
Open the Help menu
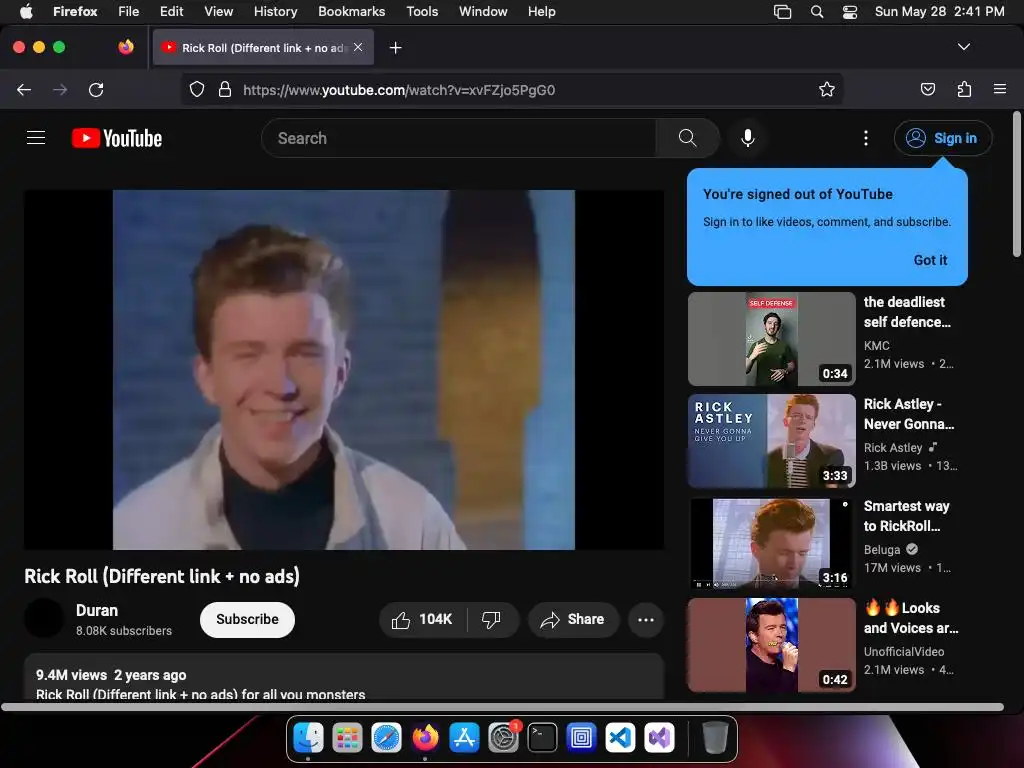coord(541,11)
